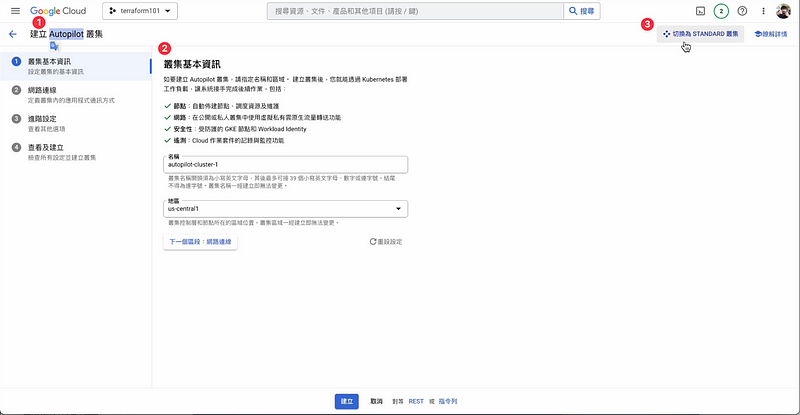Click the cluster name field autopilot-cluster-1
Image resolution: width=800 pixels, height=415 pixels.
pos(285,164)
